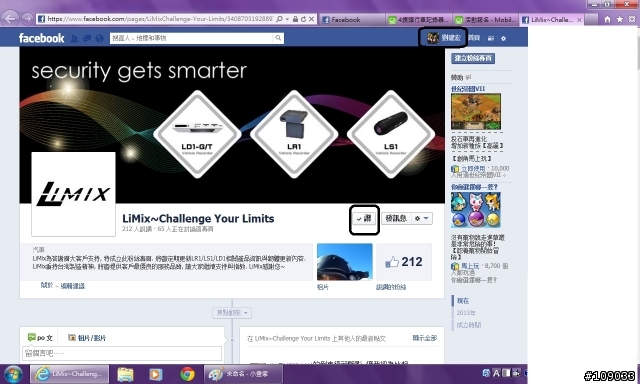Click LiMix~Challenge Your Limits page title

[x=198, y=218]
